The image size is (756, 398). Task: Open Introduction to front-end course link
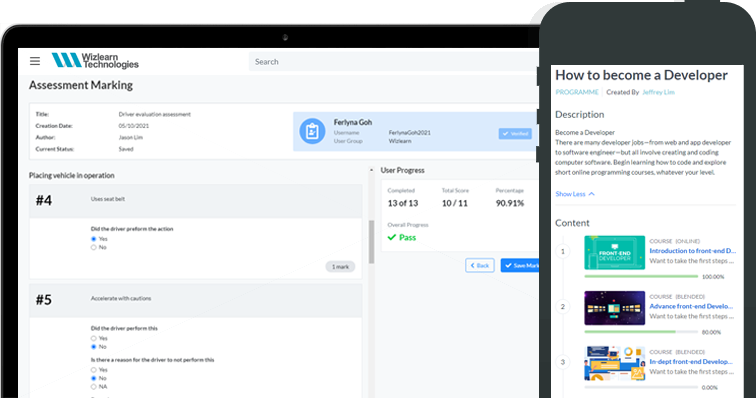coord(692,251)
